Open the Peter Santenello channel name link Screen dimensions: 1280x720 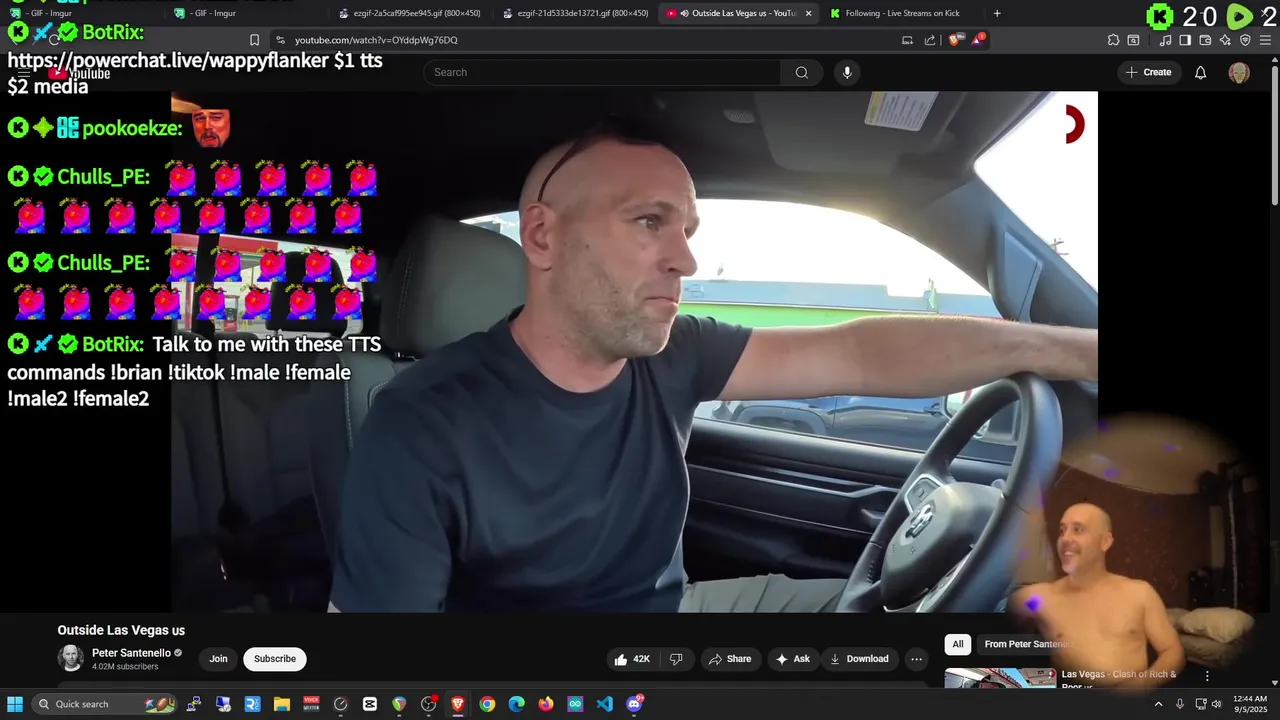click(x=131, y=653)
